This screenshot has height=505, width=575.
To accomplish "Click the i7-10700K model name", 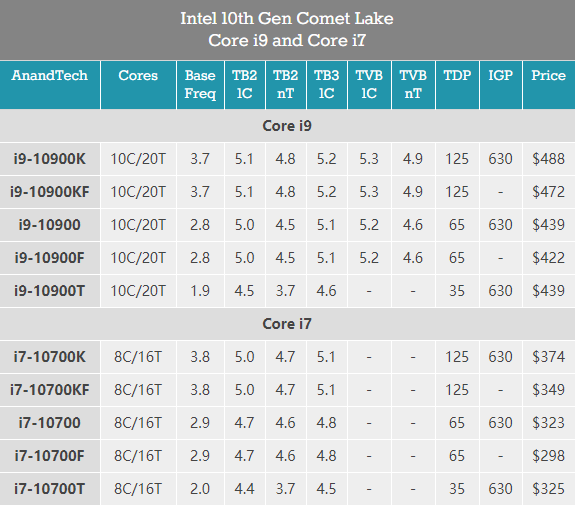I will click(50, 357).
